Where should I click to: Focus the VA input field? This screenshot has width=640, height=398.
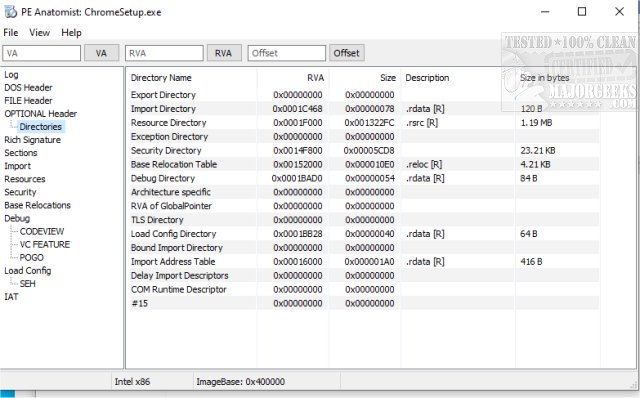tap(42, 53)
